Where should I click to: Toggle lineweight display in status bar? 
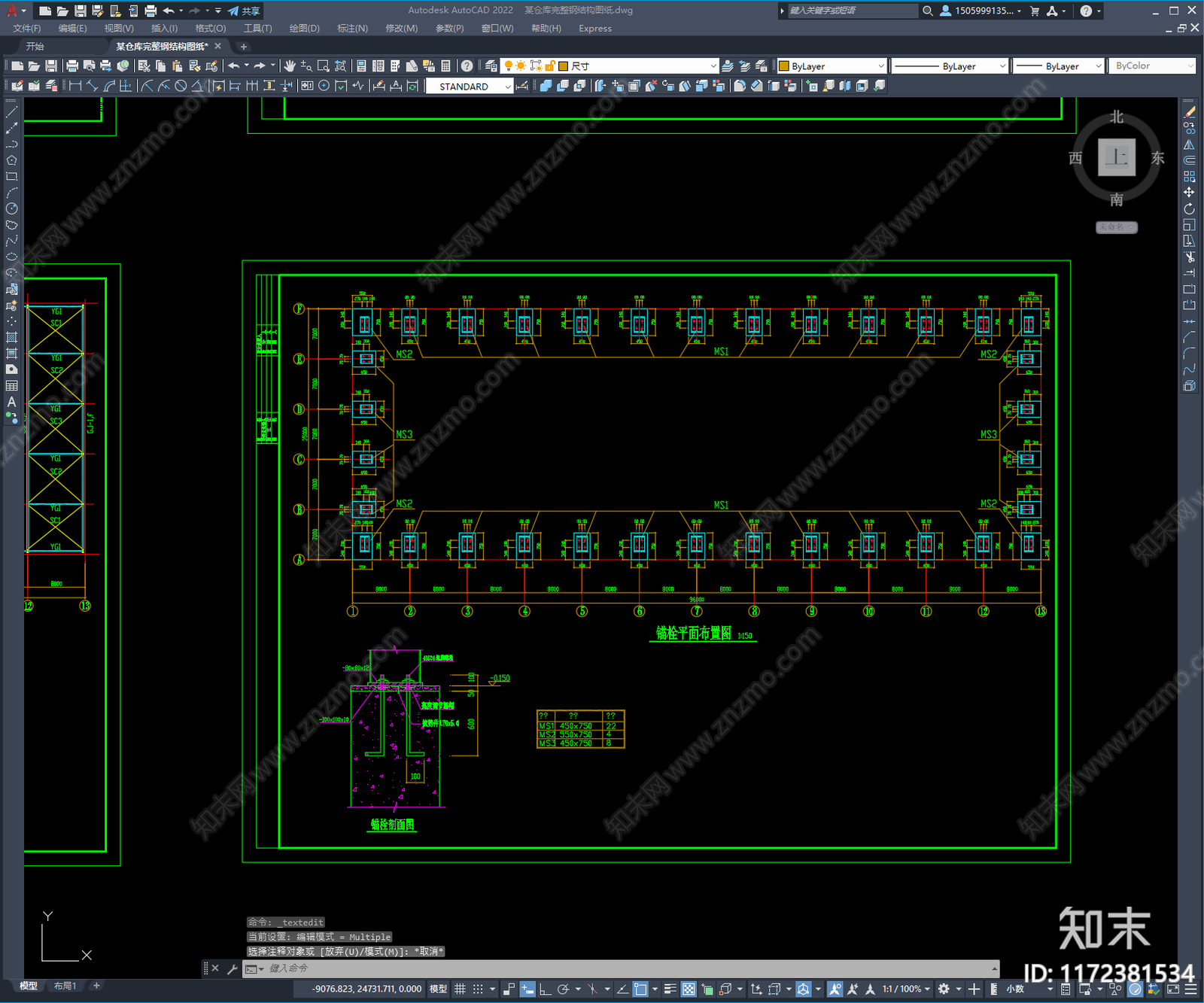[670, 989]
